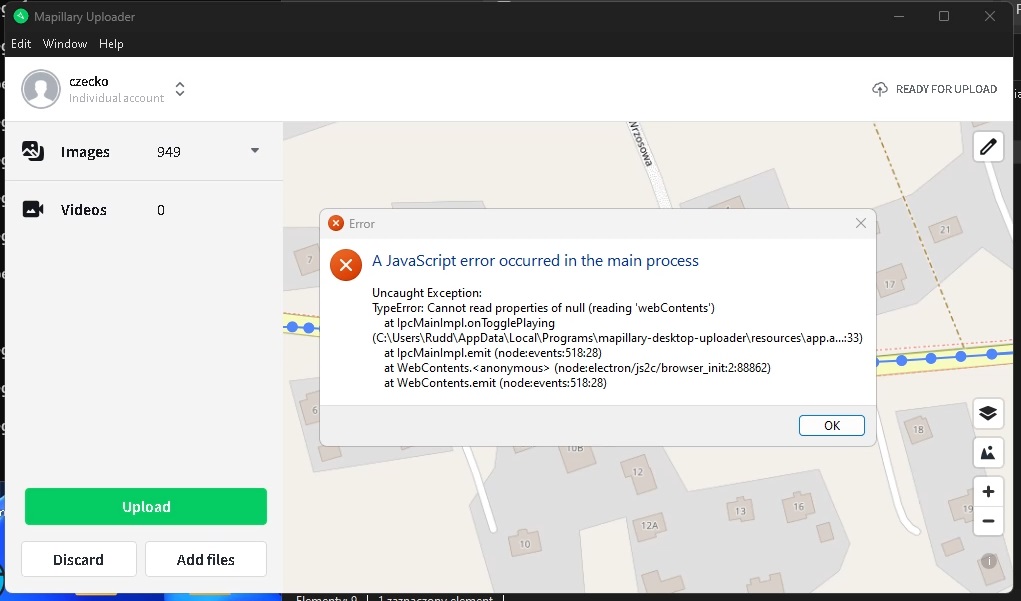
Task: Click building number 17 on the map
Action: click(889, 285)
